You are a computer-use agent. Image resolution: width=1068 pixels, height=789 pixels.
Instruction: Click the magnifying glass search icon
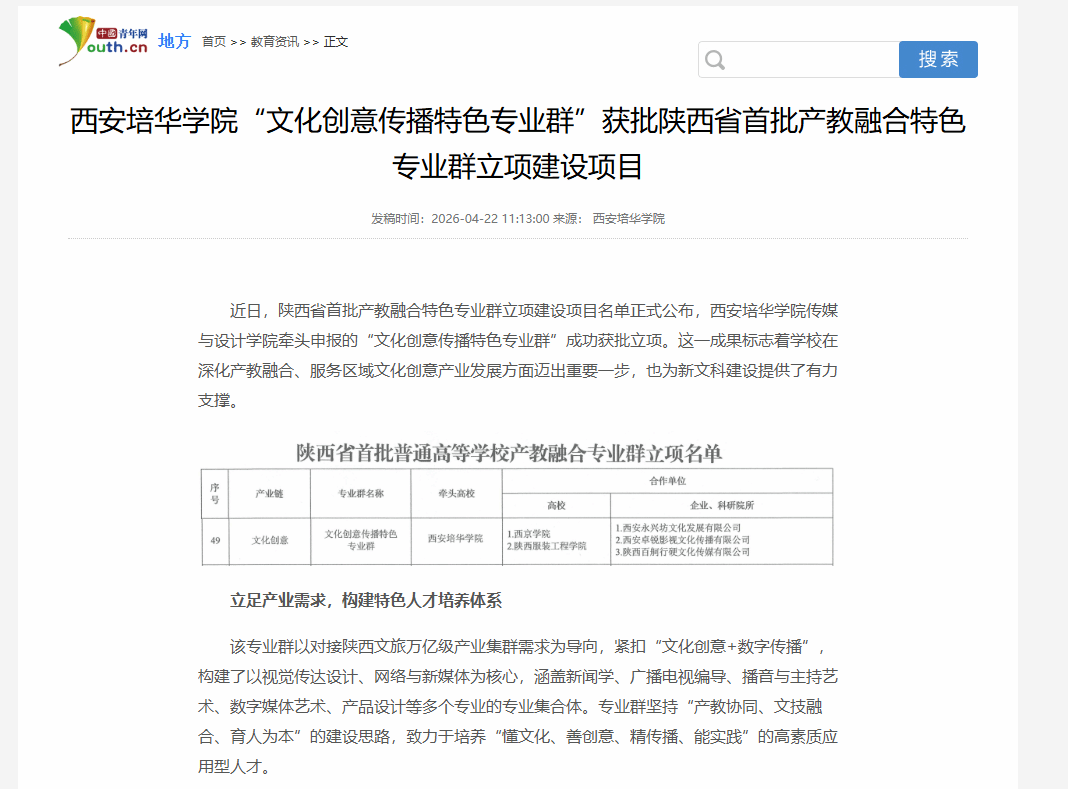[x=714, y=60]
